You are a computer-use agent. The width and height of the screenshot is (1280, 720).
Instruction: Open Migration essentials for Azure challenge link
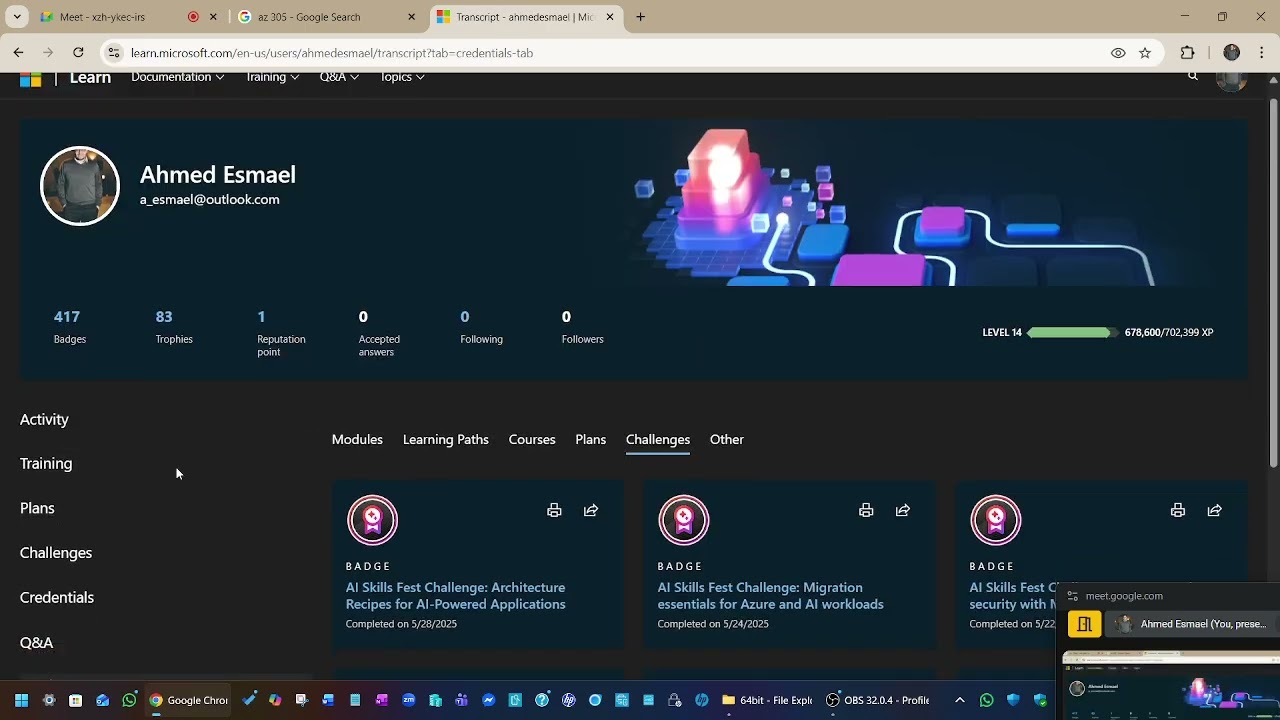point(770,595)
